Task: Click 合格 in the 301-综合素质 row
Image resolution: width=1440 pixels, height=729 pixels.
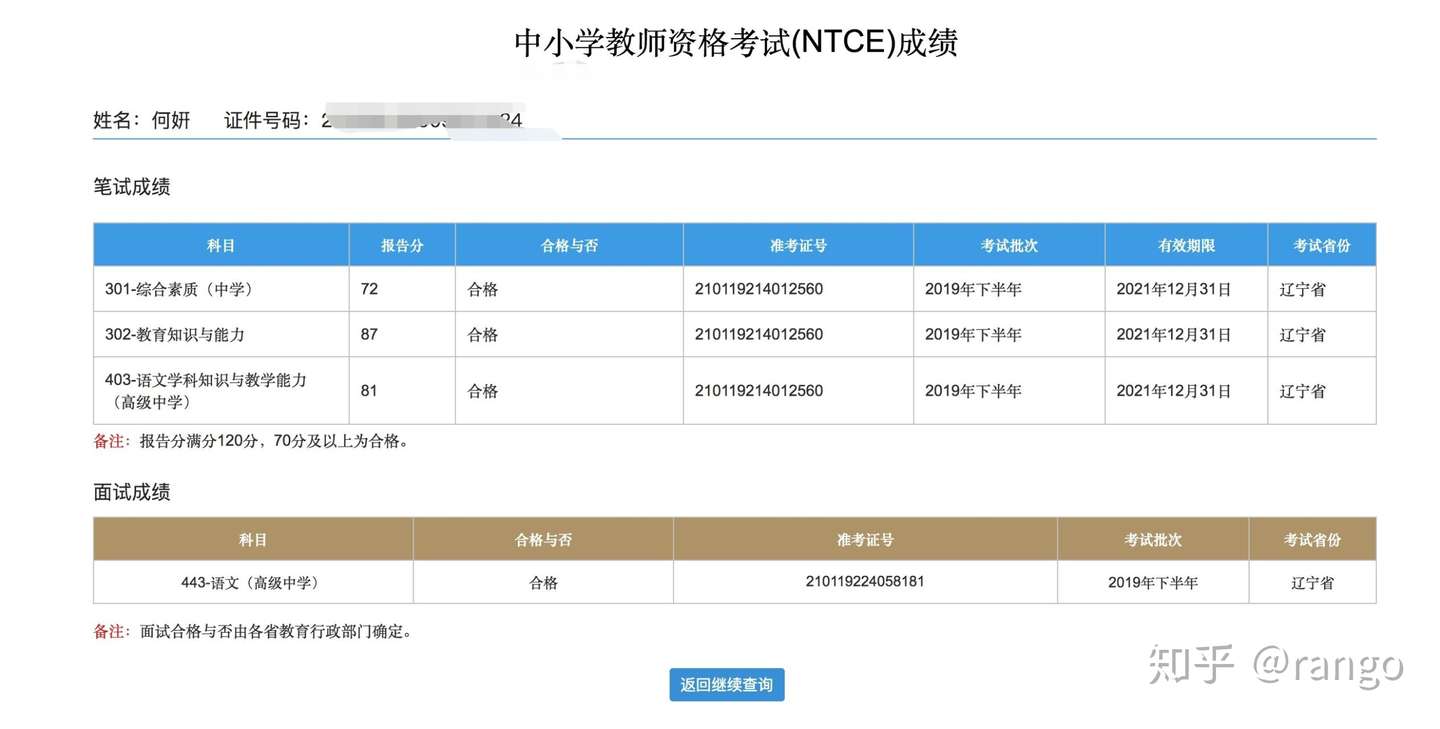Action: (x=483, y=290)
